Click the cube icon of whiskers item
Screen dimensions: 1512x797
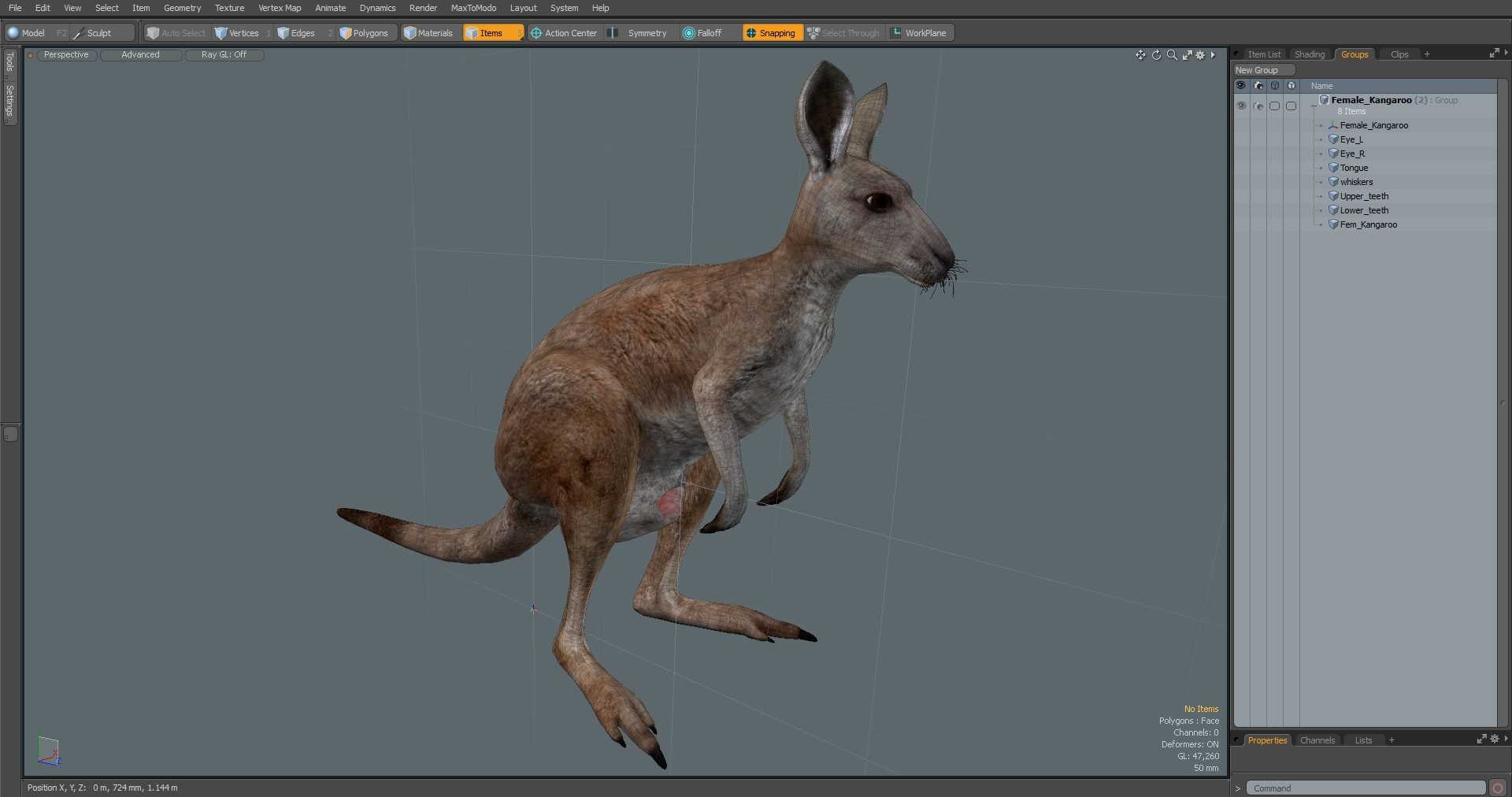[1333, 182]
